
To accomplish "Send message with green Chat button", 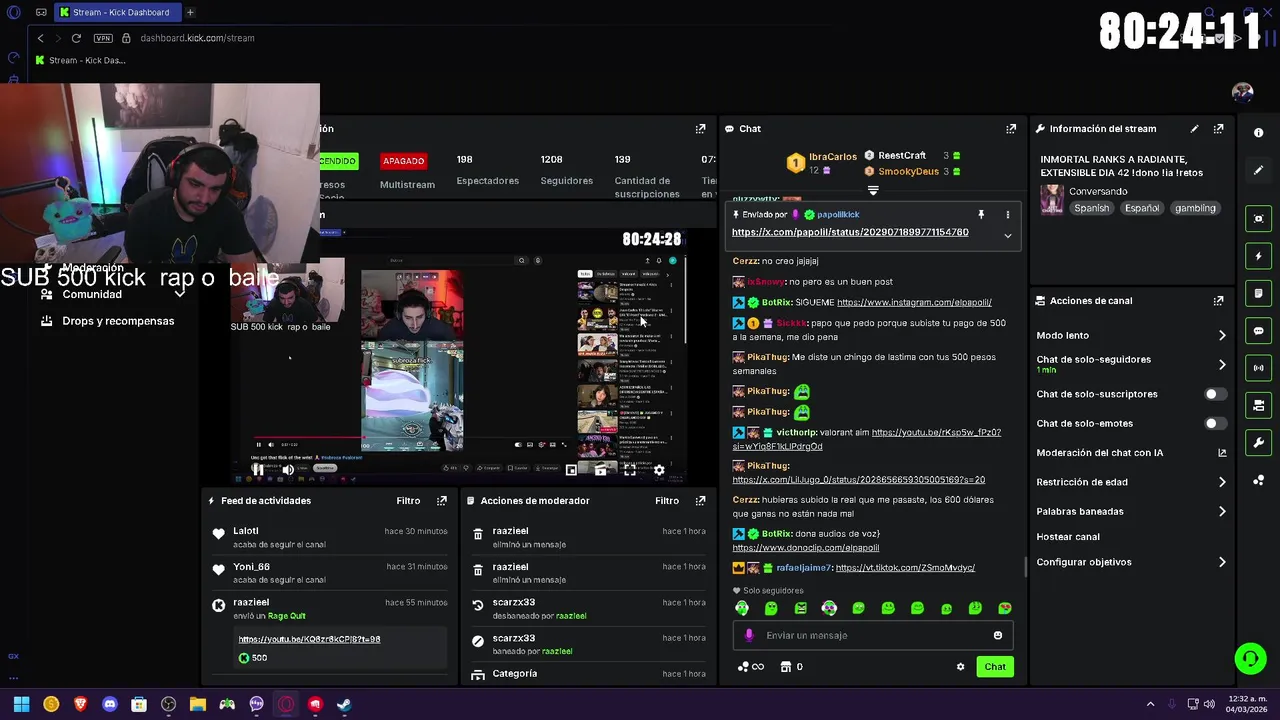I will (995, 667).
